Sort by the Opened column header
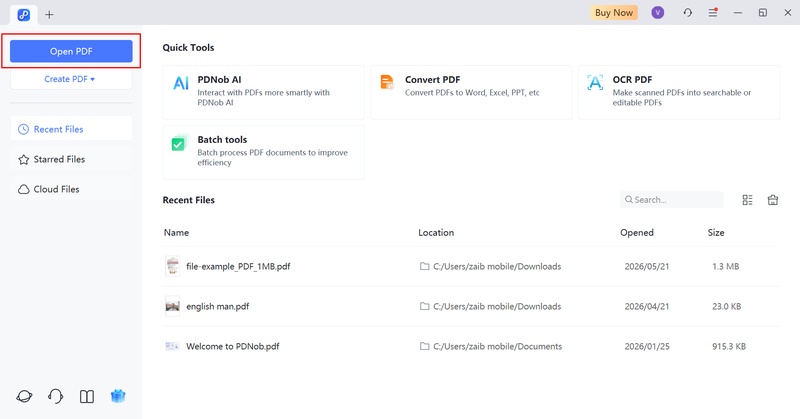Image resolution: width=800 pixels, height=419 pixels. click(x=637, y=233)
